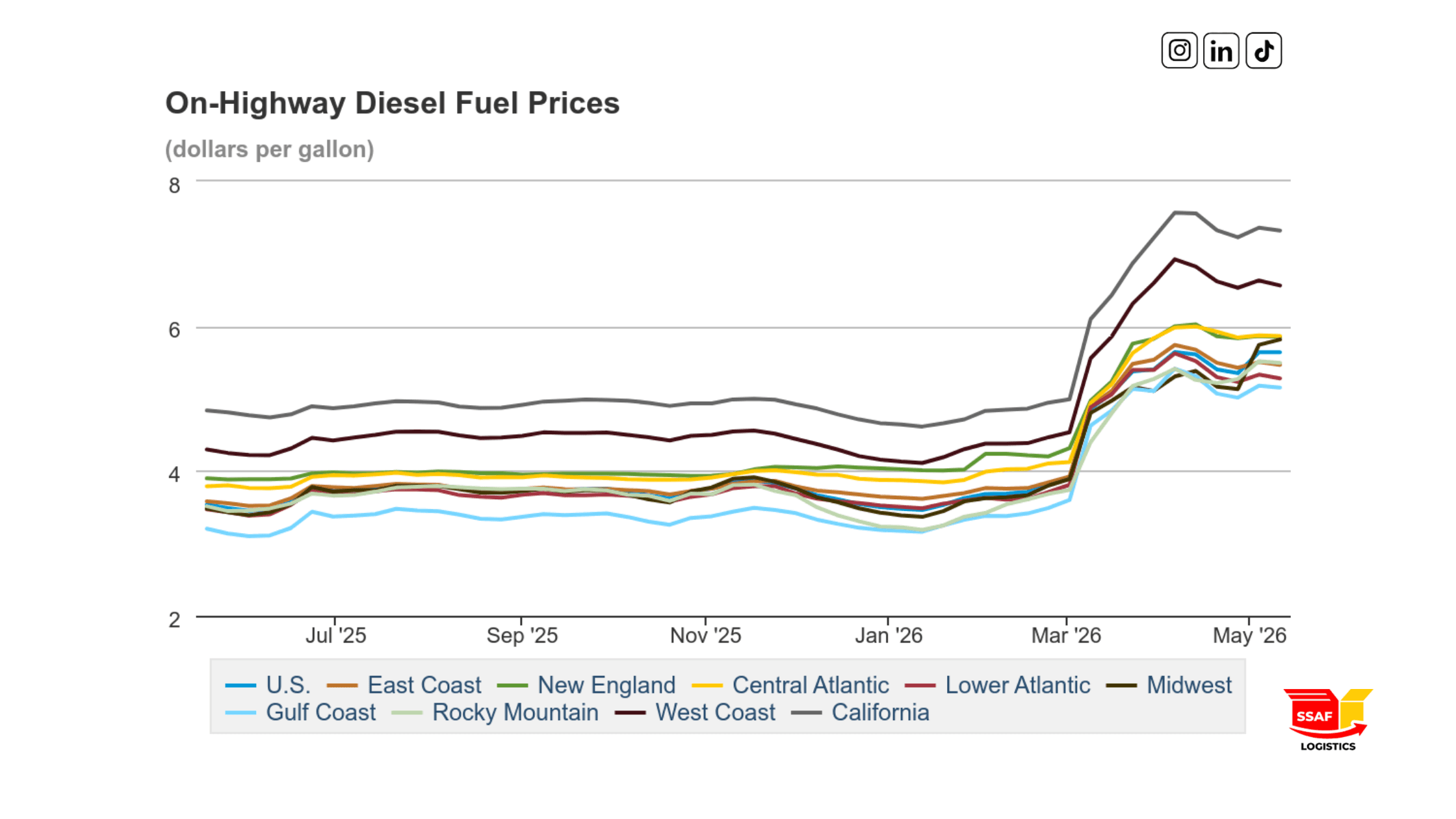The width and height of the screenshot is (1456, 819).
Task: Click the Jul '25 axis label
Action: (x=336, y=635)
